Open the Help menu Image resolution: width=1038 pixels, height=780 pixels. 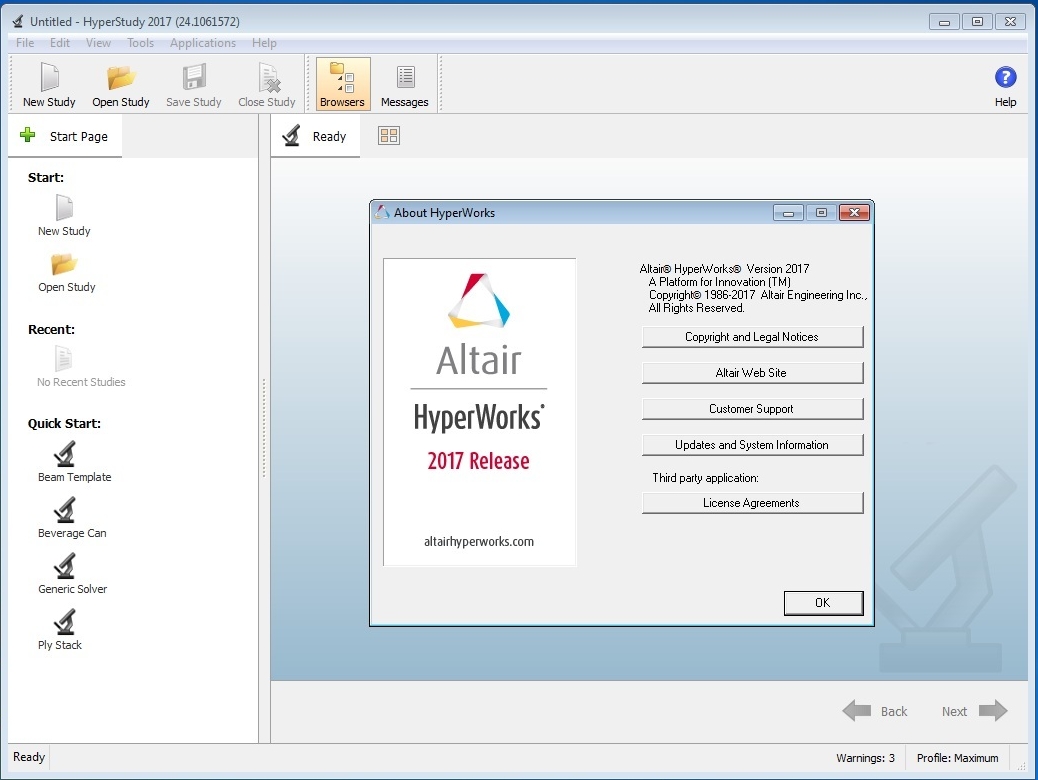coord(264,43)
